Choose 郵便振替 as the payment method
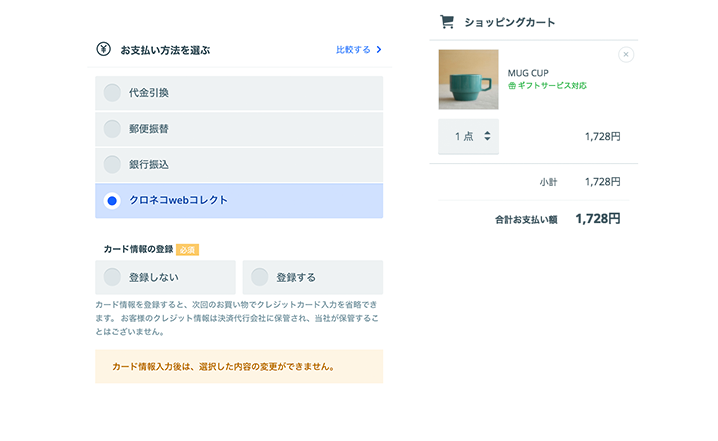 (113, 129)
